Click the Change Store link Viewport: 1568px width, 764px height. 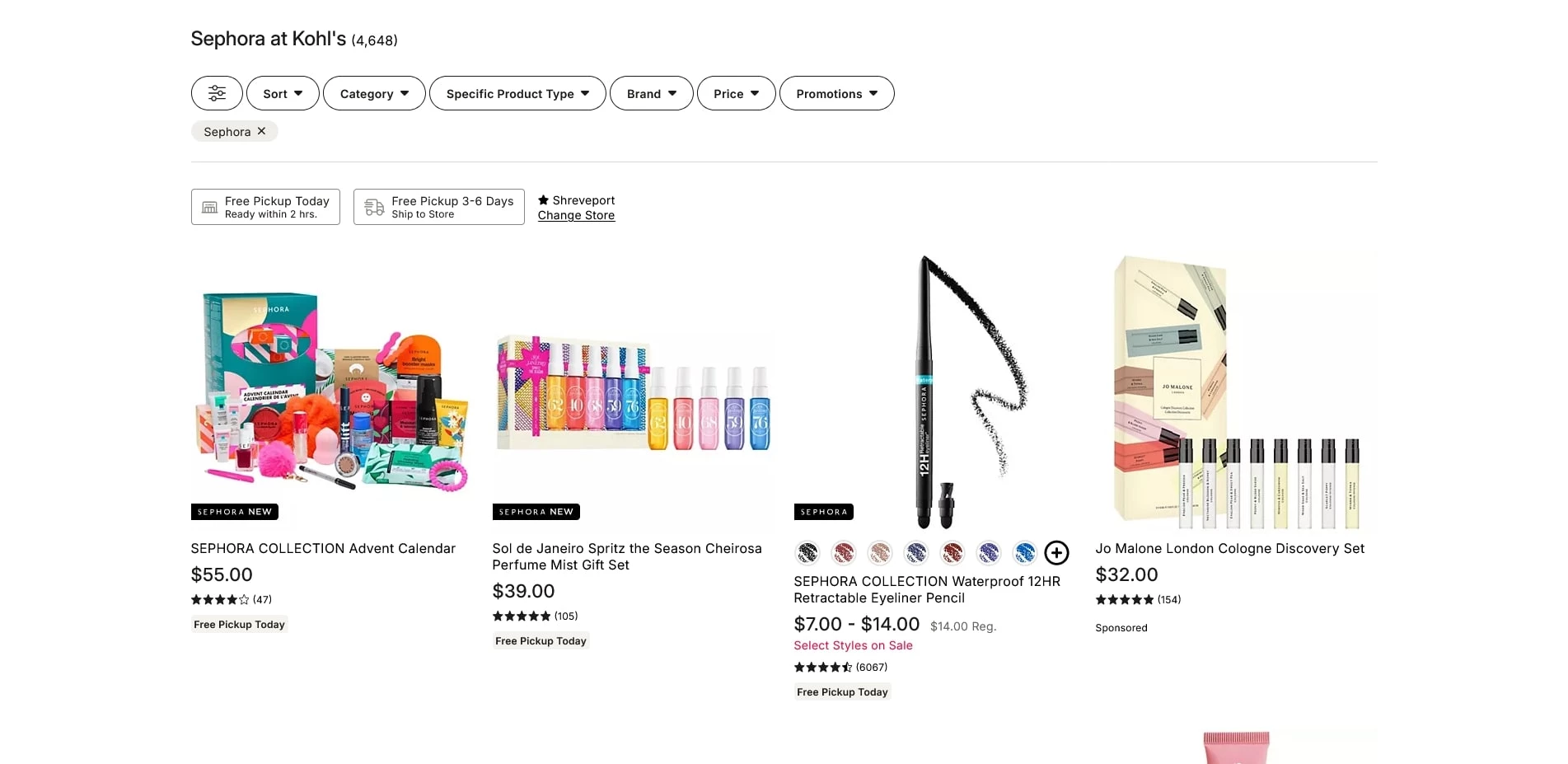576,215
